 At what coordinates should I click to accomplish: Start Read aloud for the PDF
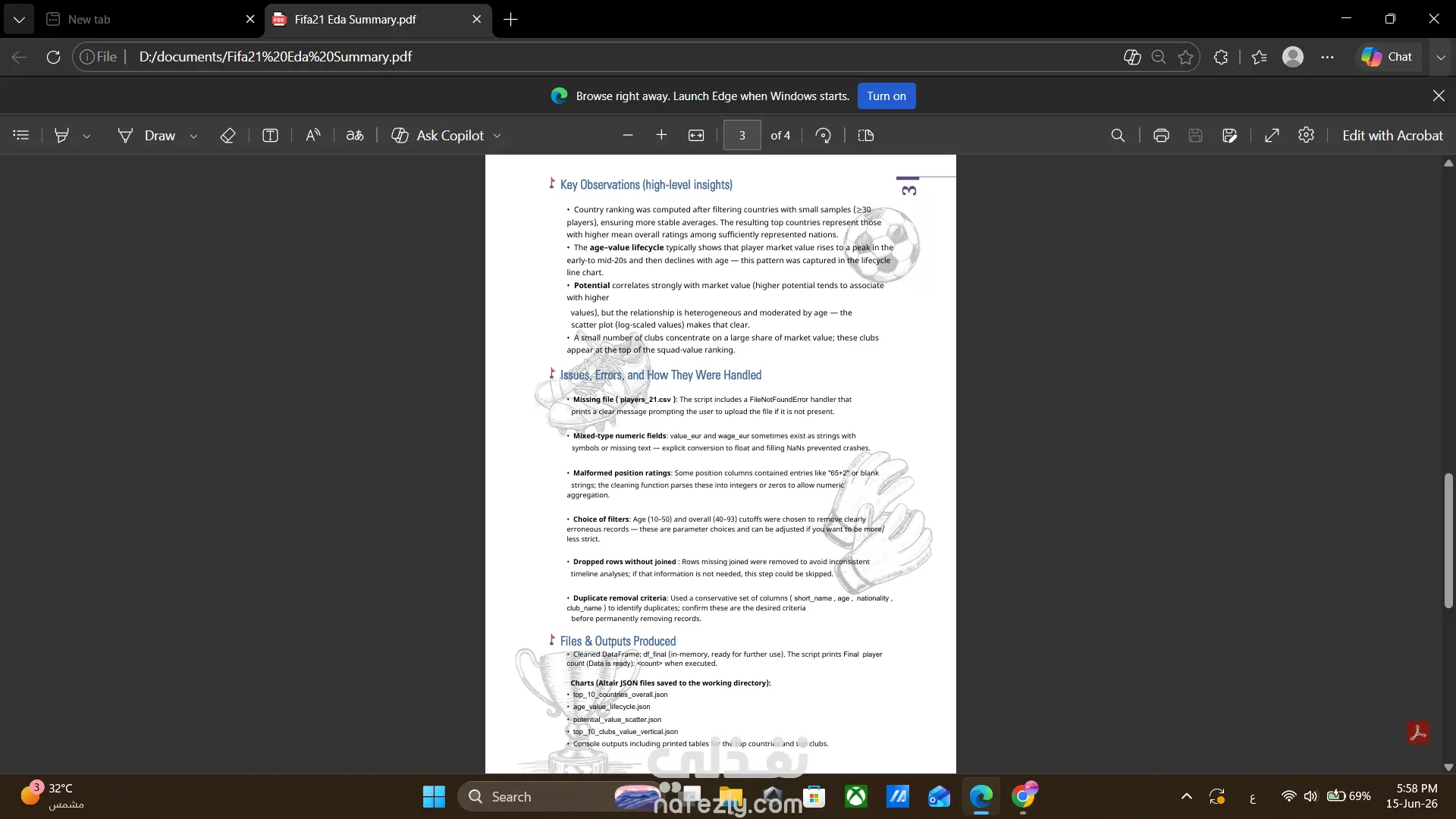[x=313, y=135]
